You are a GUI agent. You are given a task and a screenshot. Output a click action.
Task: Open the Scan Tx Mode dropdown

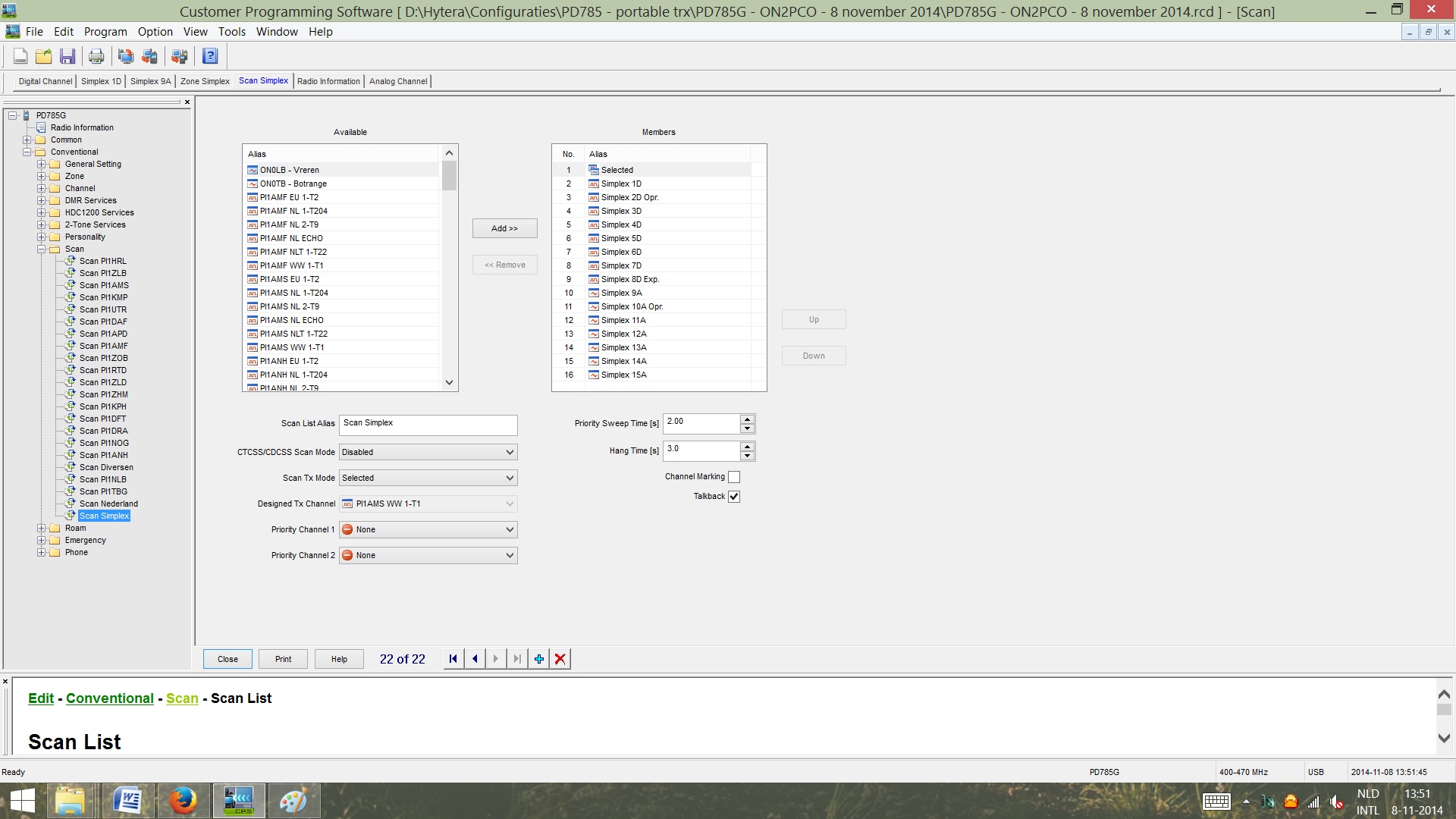coord(428,478)
